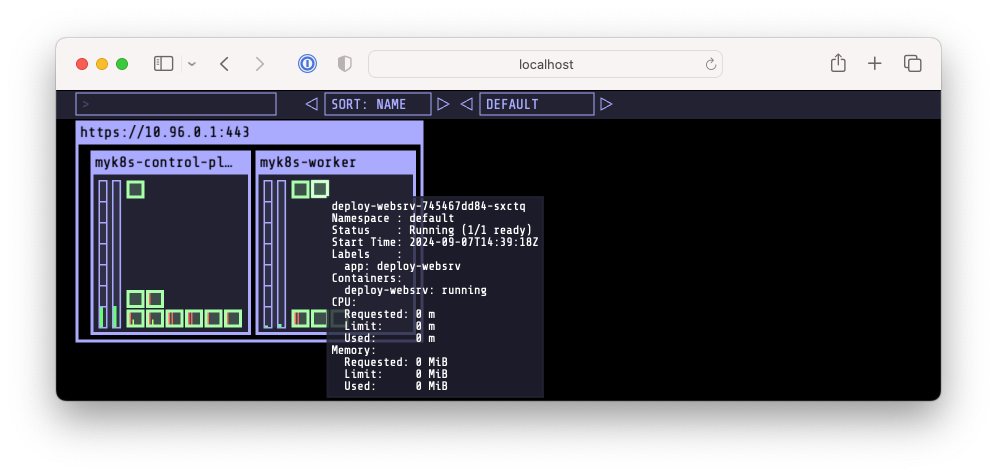The width and height of the screenshot is (997, 475).
Task: Select the myk8s-worker node header
Action: coord(335,162)
